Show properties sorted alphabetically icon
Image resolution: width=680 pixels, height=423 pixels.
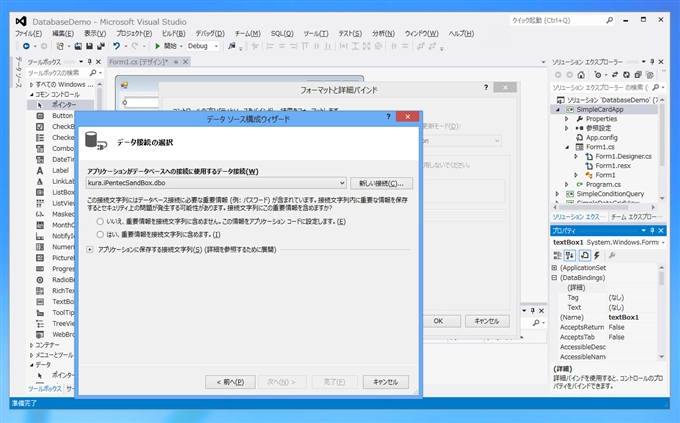coord(570,256)
